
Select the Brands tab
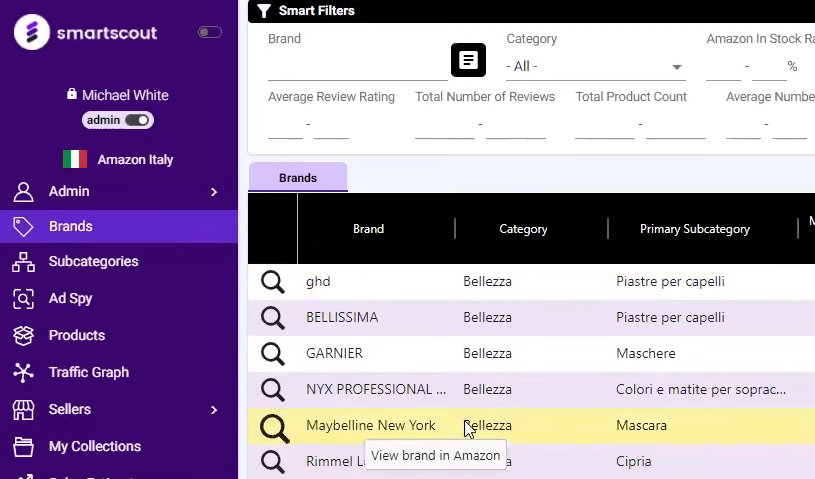[x=298, y=178]
